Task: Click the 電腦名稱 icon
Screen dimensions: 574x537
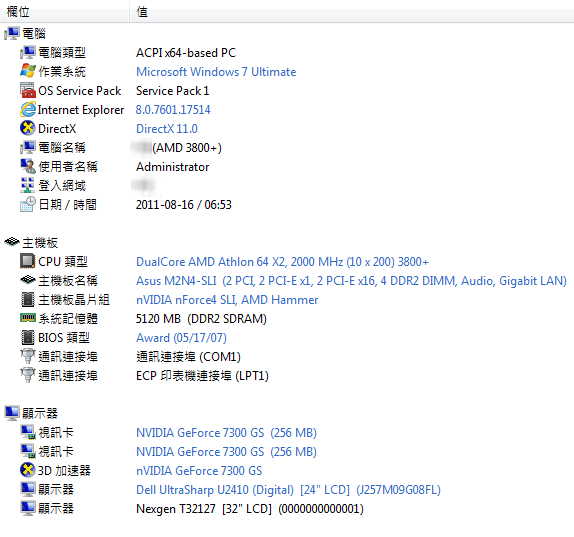Action: 27,148
